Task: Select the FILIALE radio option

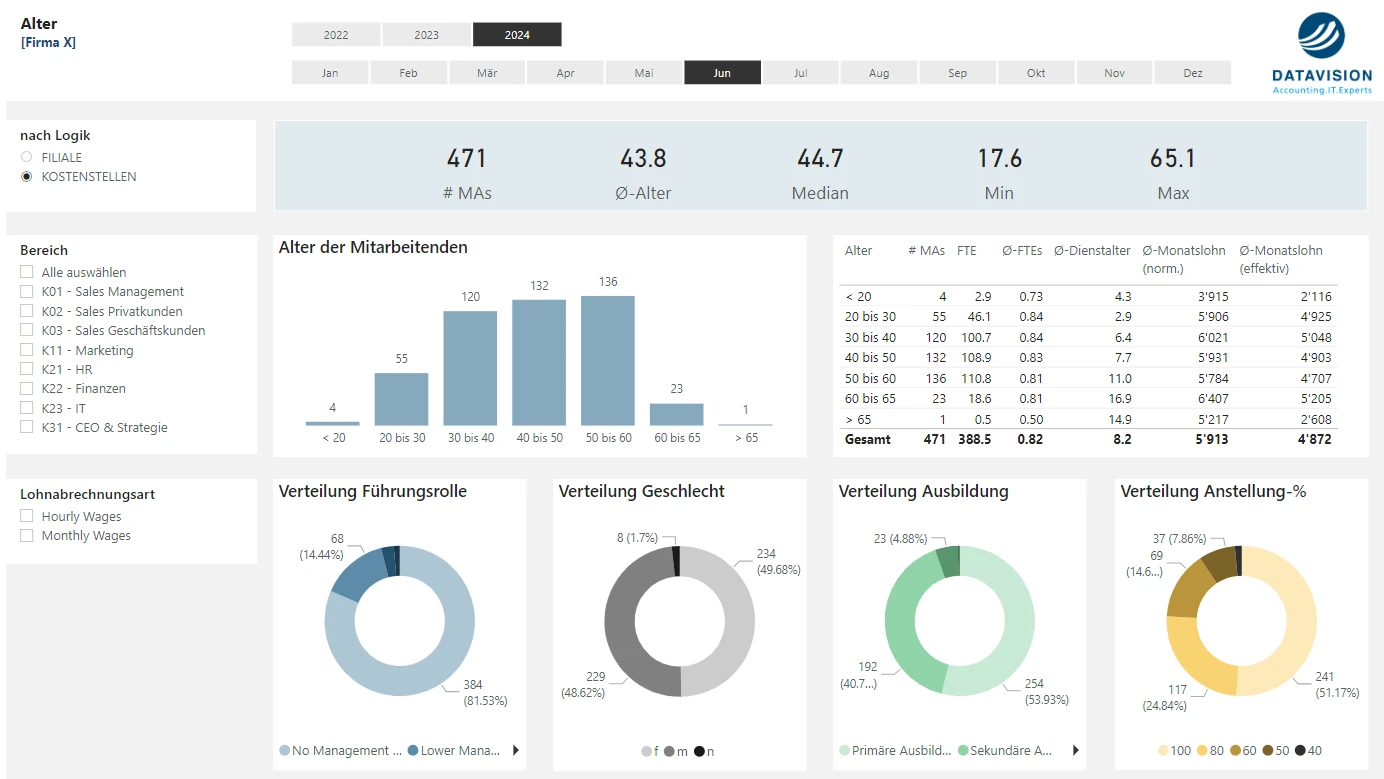Action: 27,157
